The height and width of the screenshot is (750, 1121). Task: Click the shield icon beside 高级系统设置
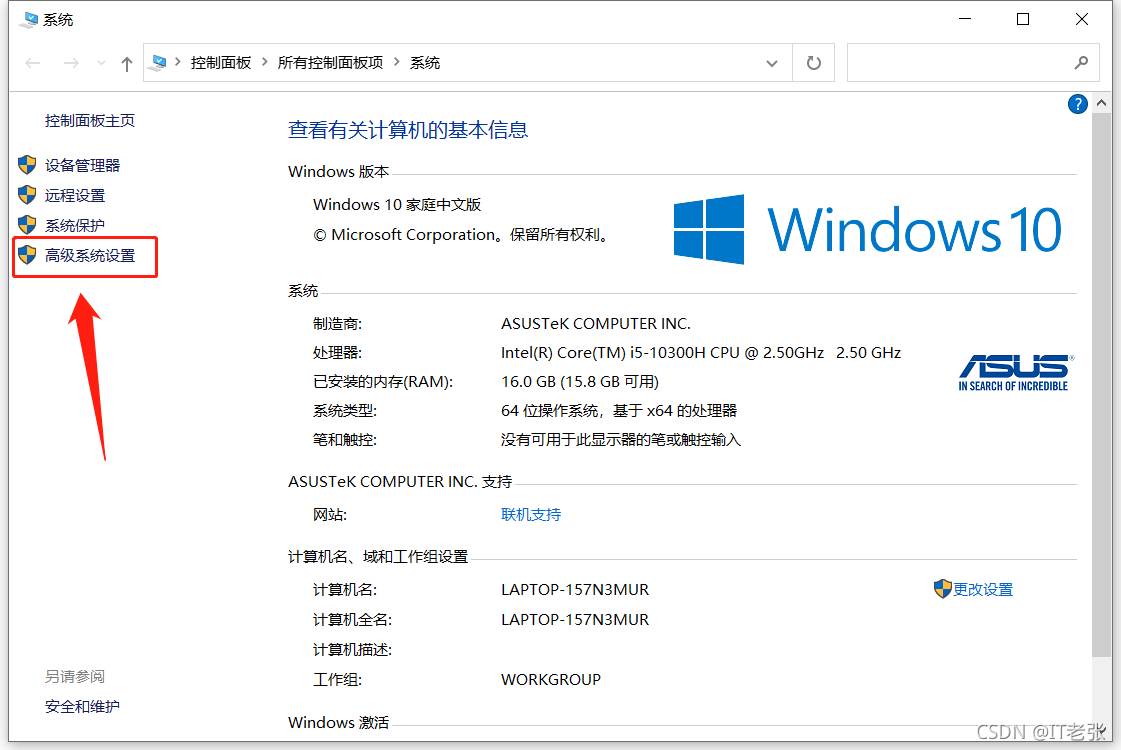click(27, 255)
